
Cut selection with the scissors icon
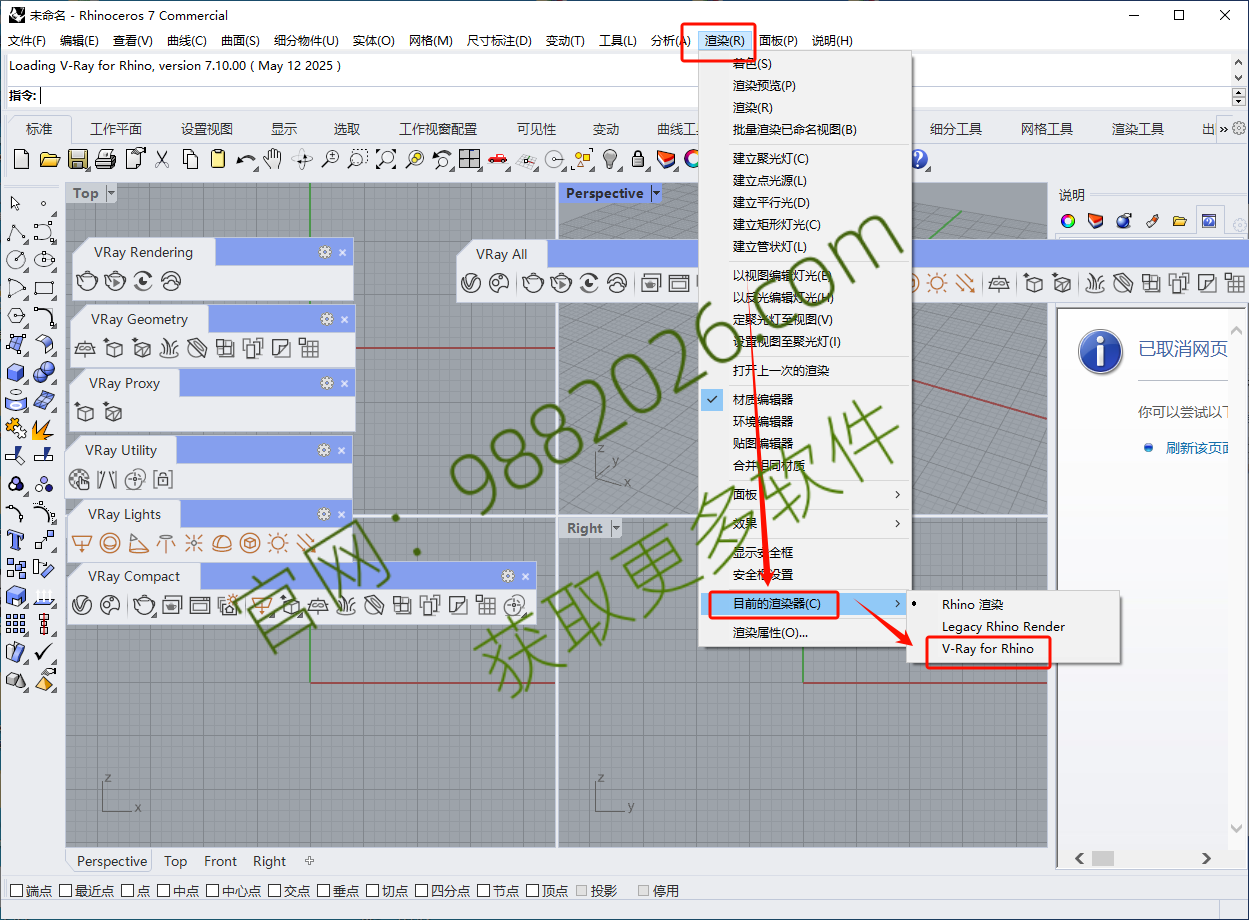[162, 159]
